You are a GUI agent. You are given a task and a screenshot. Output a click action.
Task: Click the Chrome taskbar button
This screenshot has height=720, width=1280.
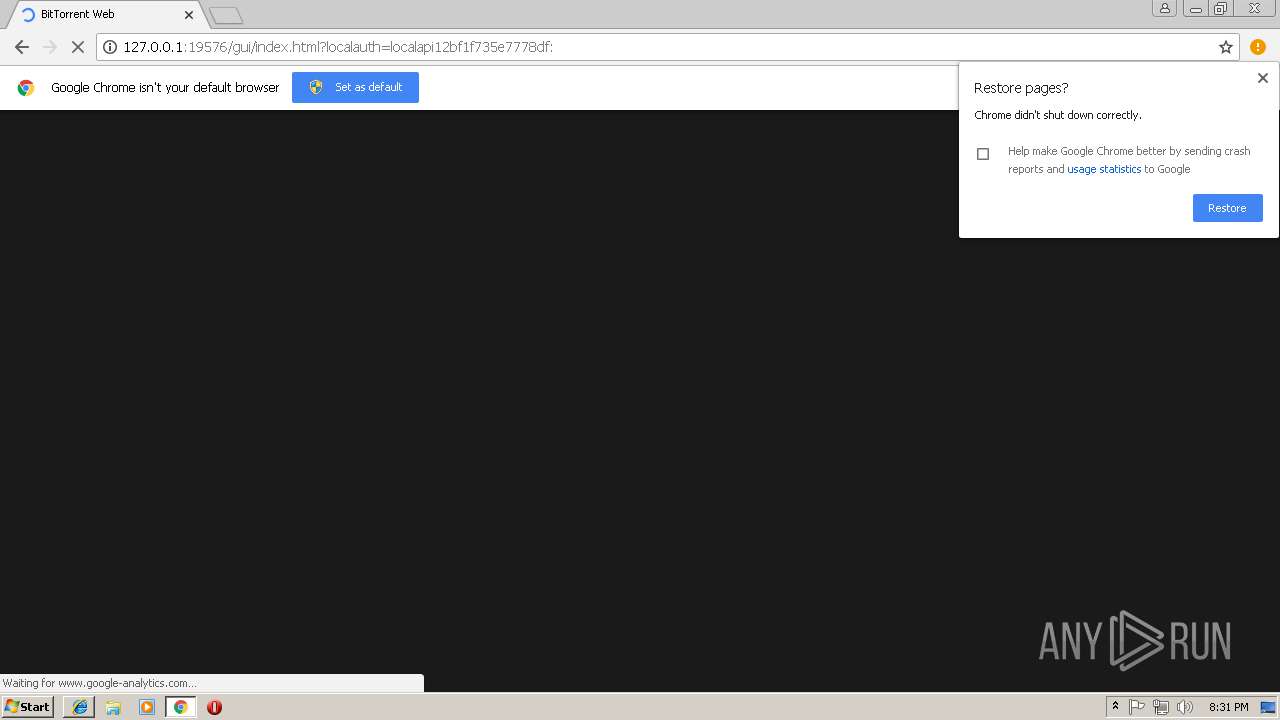point(181,707)
